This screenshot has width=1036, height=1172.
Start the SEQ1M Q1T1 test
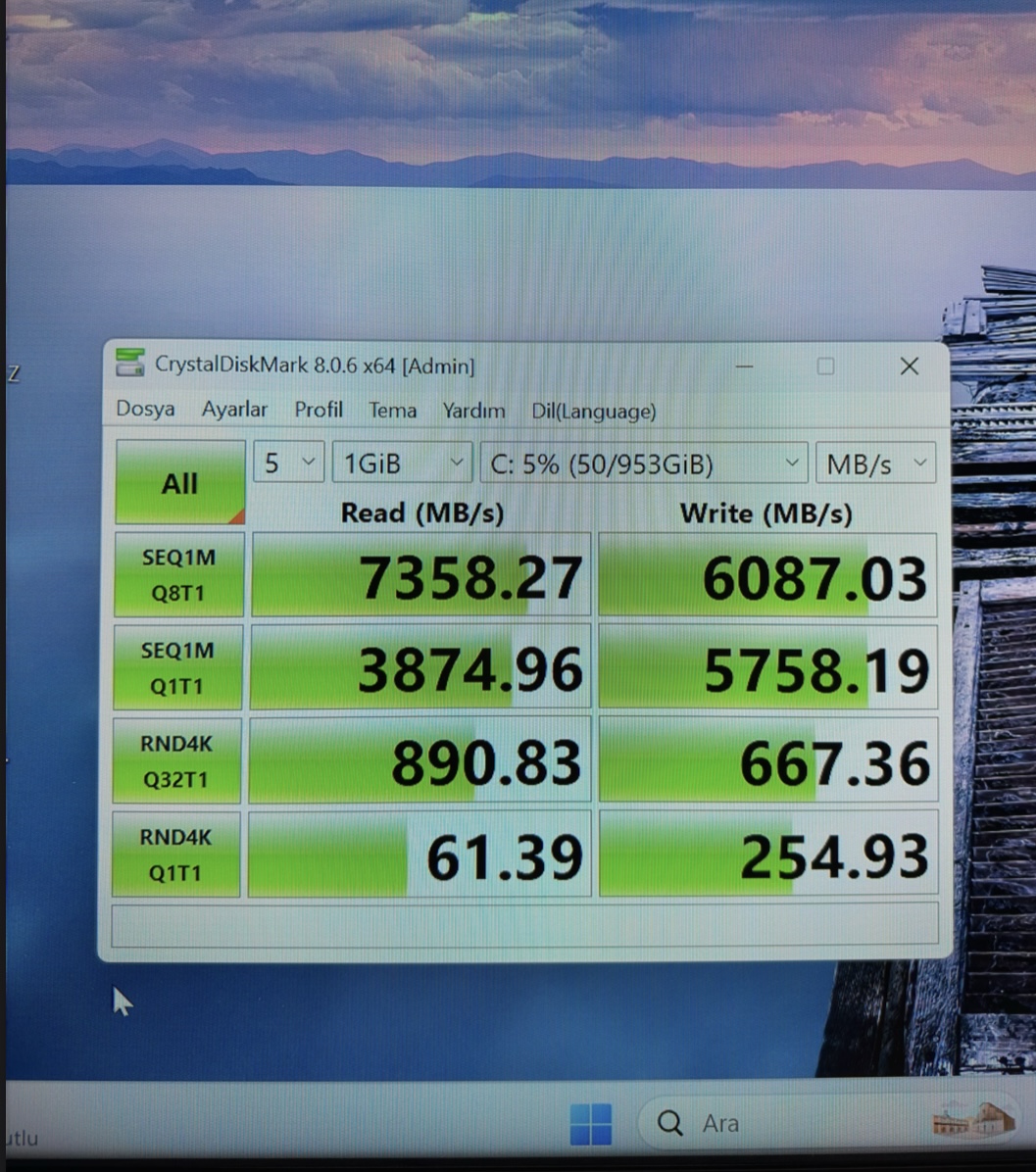coord(177,667)
